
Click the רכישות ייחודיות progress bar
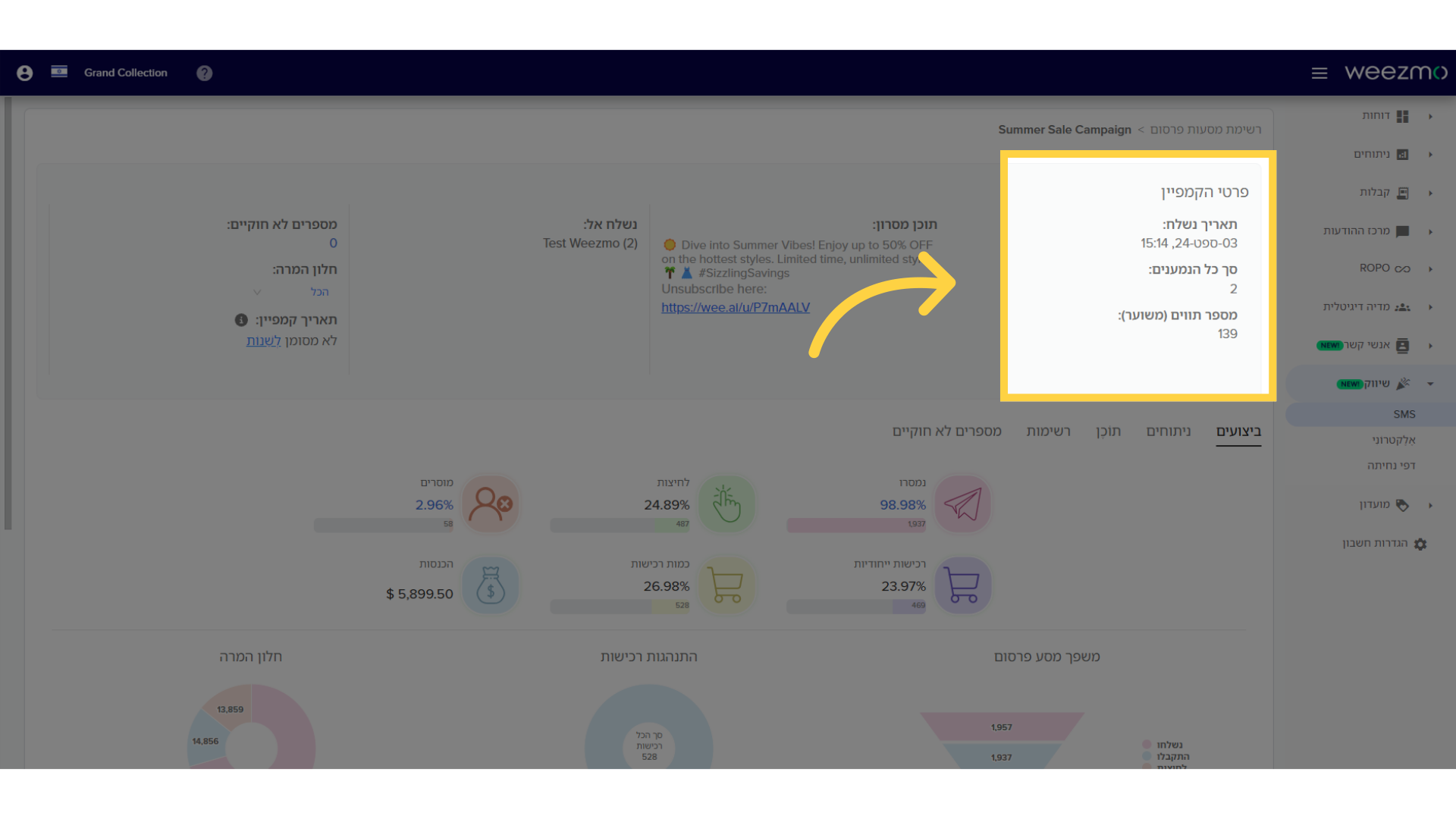coord(856,606)
